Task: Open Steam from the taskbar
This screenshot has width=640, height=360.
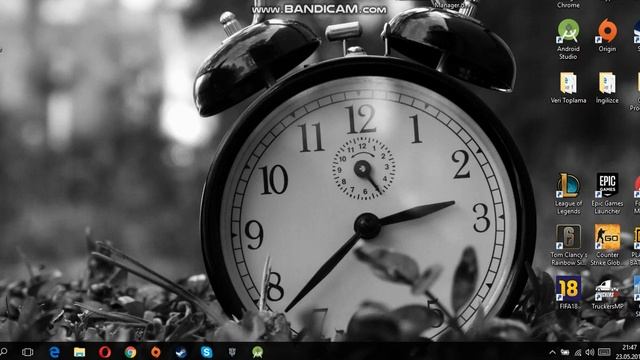Action: pos(181,352)
